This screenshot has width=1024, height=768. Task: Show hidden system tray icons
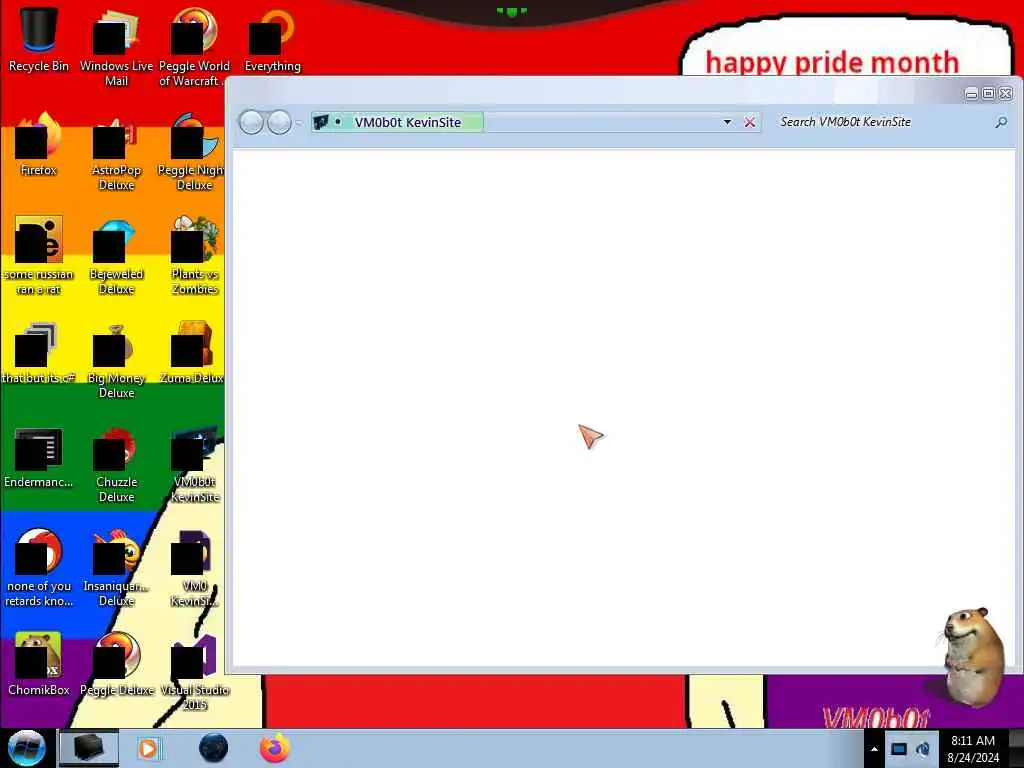point(874,749)
